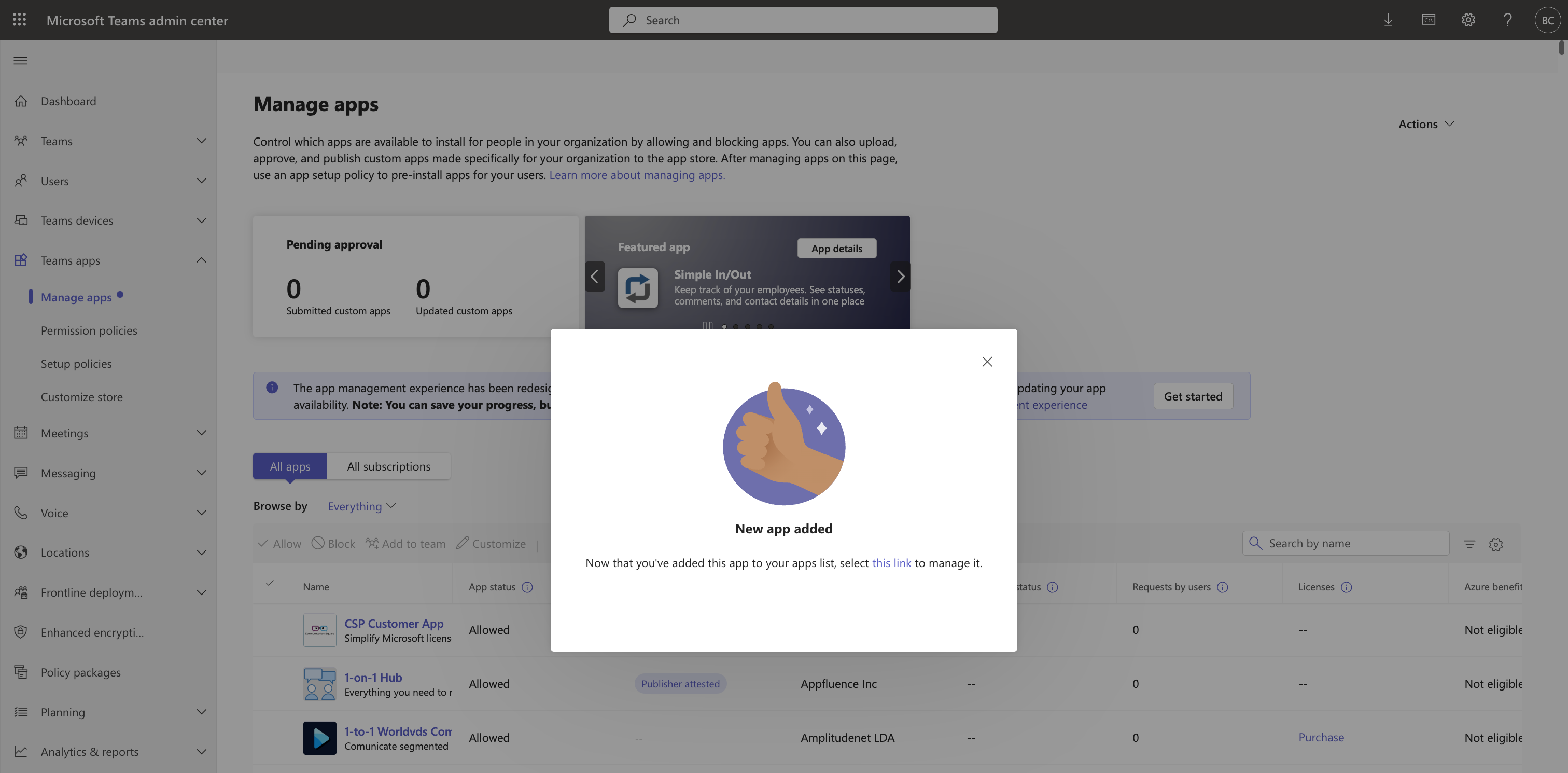
Task: Click the Users icon in sidebar
Action: [21, 181]
